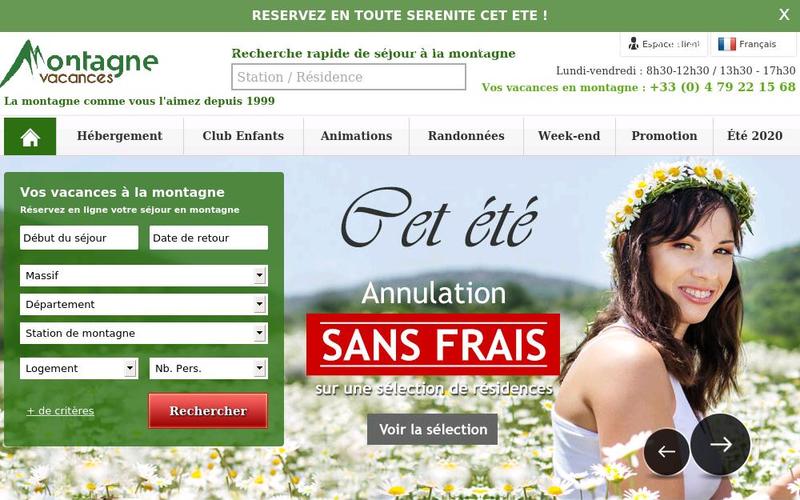Viewport: 800px width, 500px height.
Task: Advance to next slide arrow
Action: point(720,444)
